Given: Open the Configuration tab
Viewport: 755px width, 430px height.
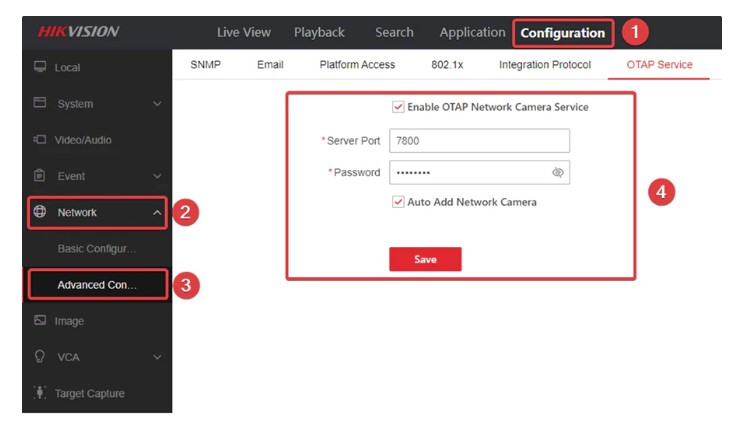Looking at the screenshot, I should pyautogui.click(x=563, y=33).
